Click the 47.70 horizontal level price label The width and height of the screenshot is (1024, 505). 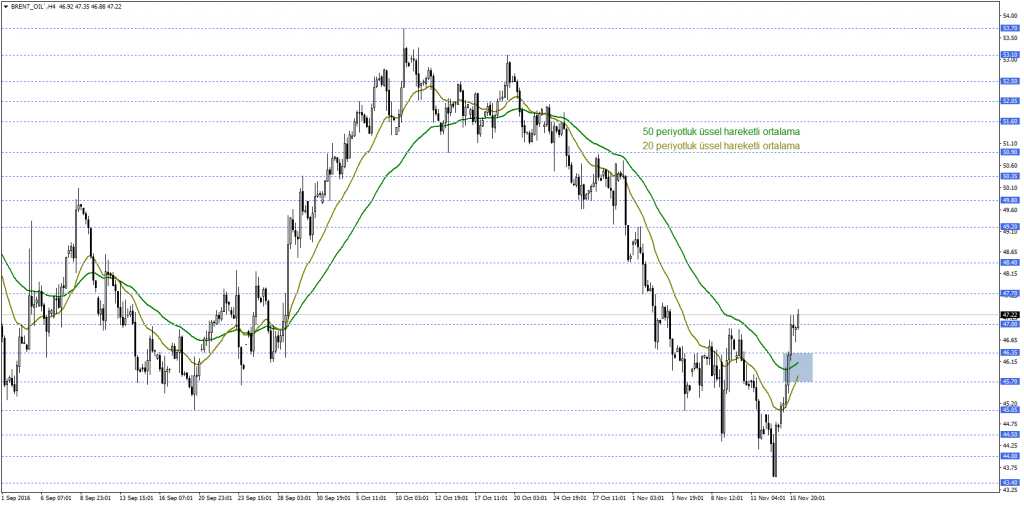pos(1010,293)
